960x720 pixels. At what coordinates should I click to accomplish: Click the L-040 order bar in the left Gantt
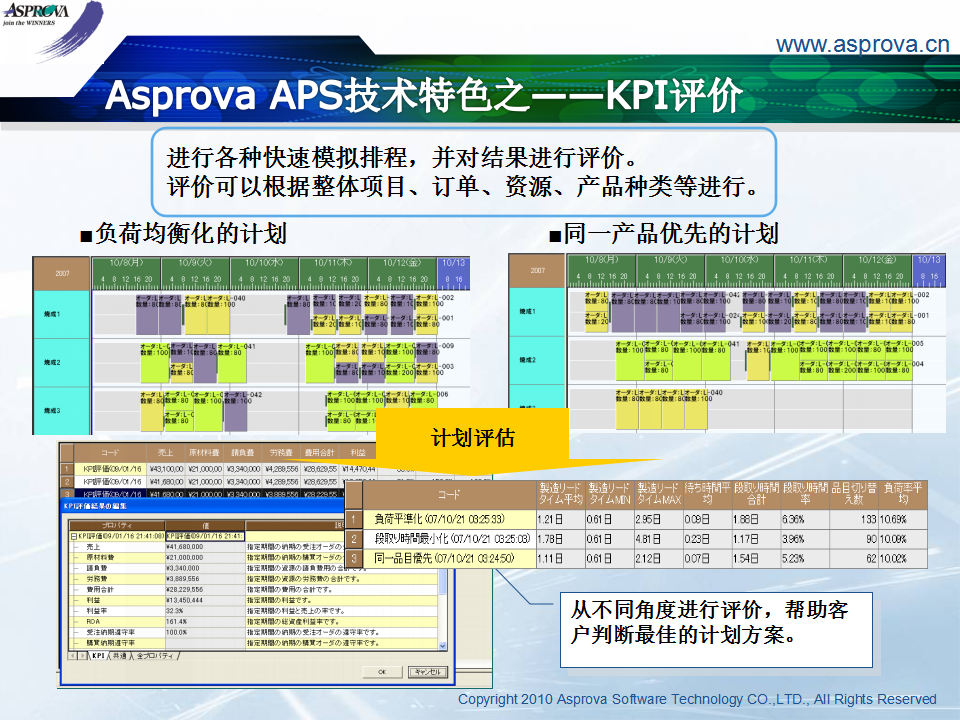click(219, 317)
